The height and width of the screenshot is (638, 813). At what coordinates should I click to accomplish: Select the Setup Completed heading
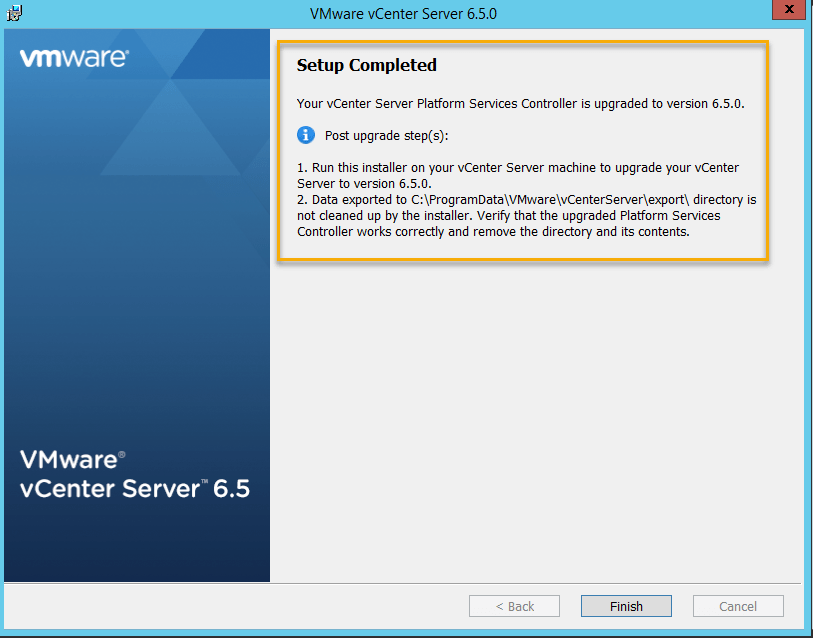367,66
